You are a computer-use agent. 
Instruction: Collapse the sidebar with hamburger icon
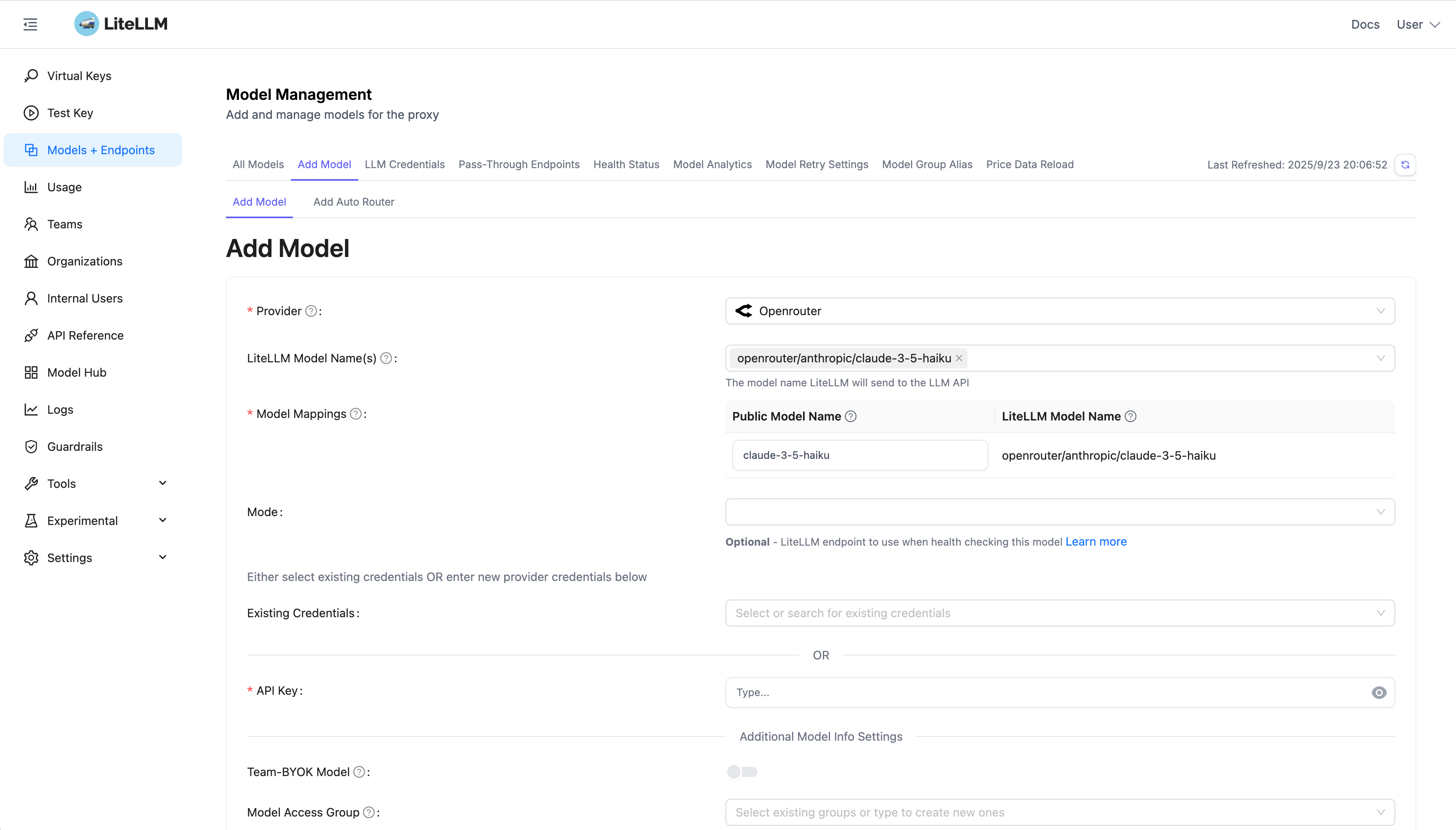pos(30,24)
